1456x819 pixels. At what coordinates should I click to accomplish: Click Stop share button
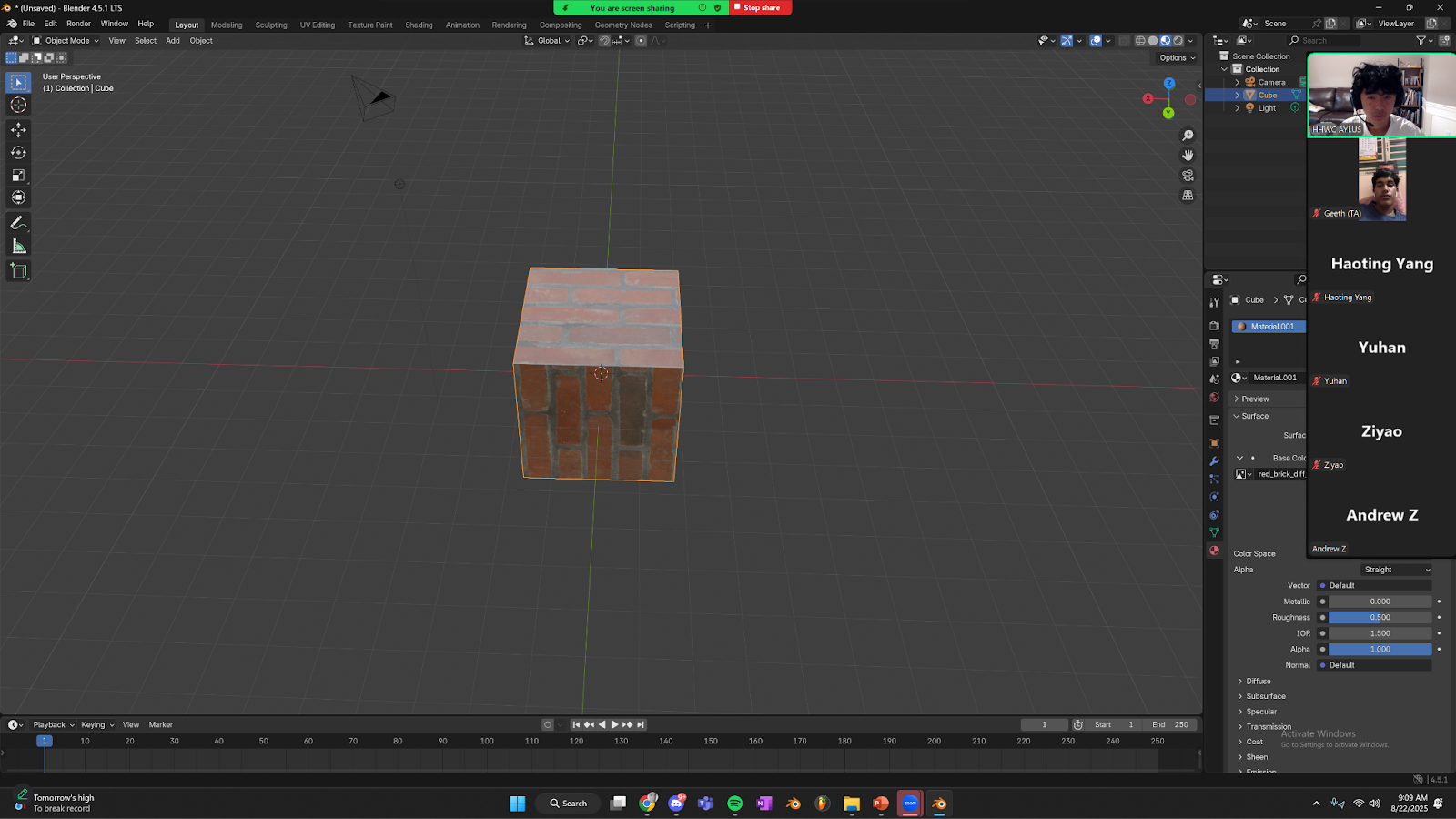coord(761,8)
